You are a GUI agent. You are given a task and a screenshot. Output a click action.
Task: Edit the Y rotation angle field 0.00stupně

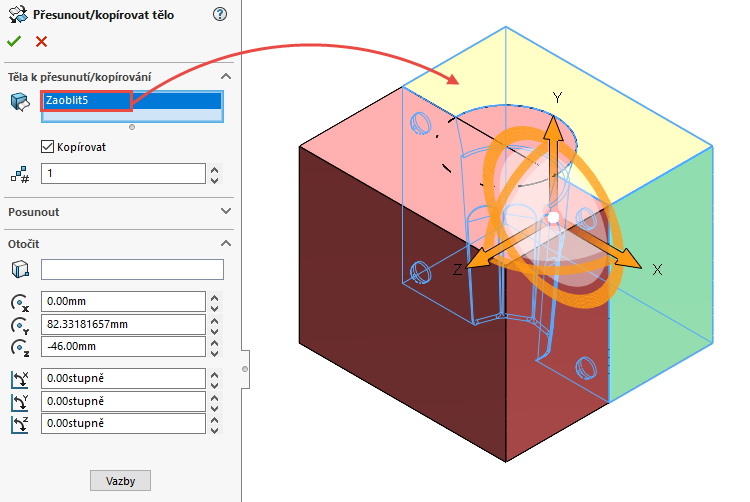coord(123,401)
